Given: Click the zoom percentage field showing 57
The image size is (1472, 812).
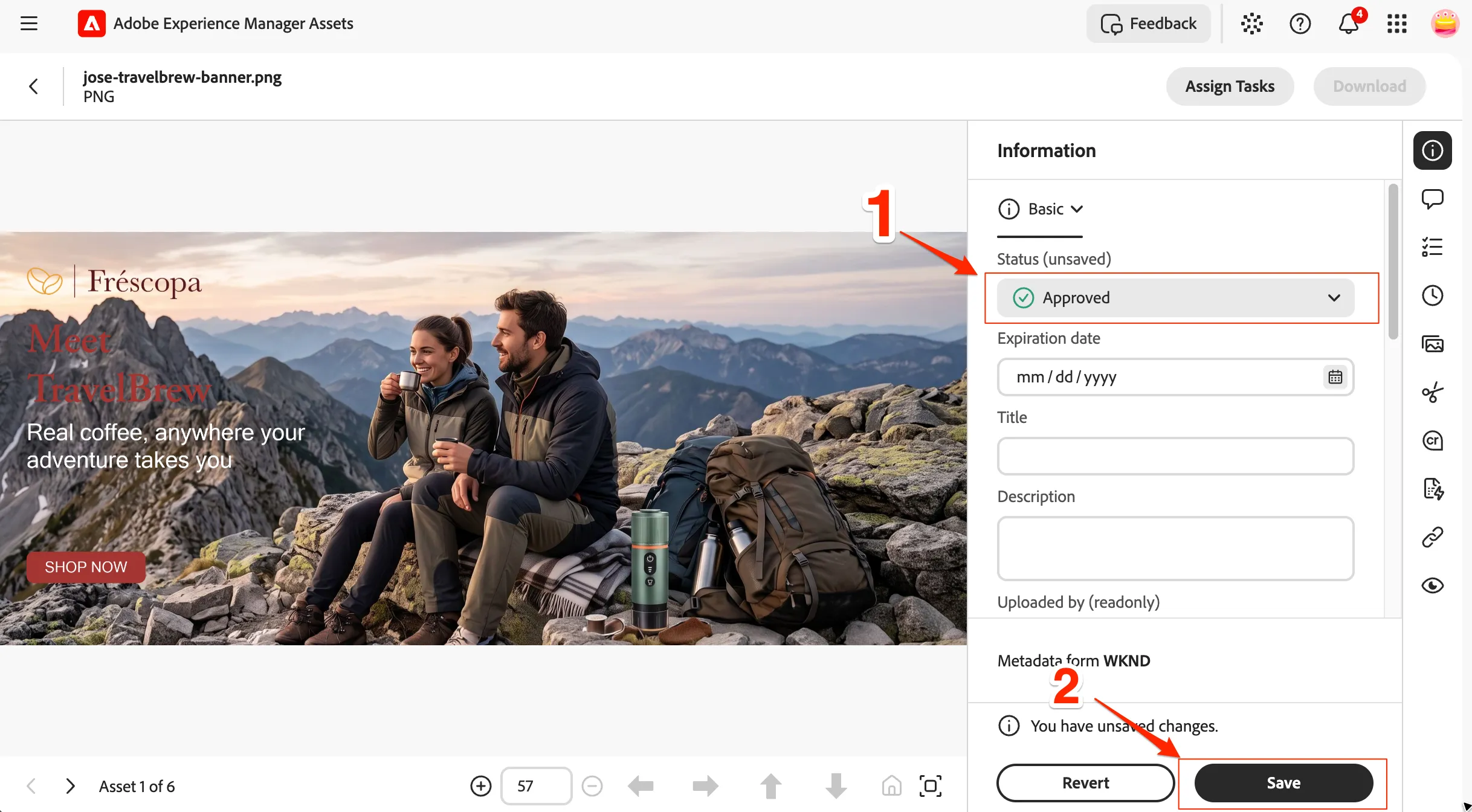Looking at the screenshot, I should [536, 786].
